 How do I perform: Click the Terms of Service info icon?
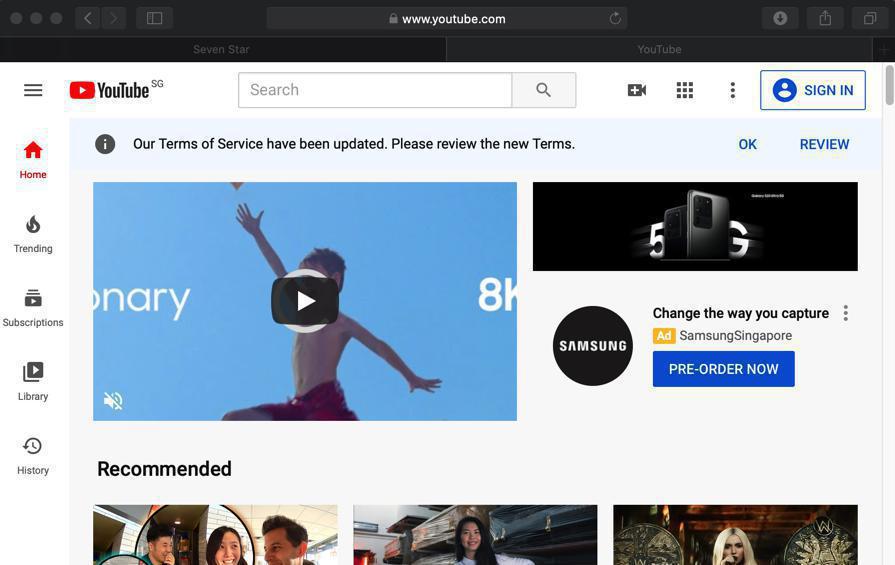[105, 144]
